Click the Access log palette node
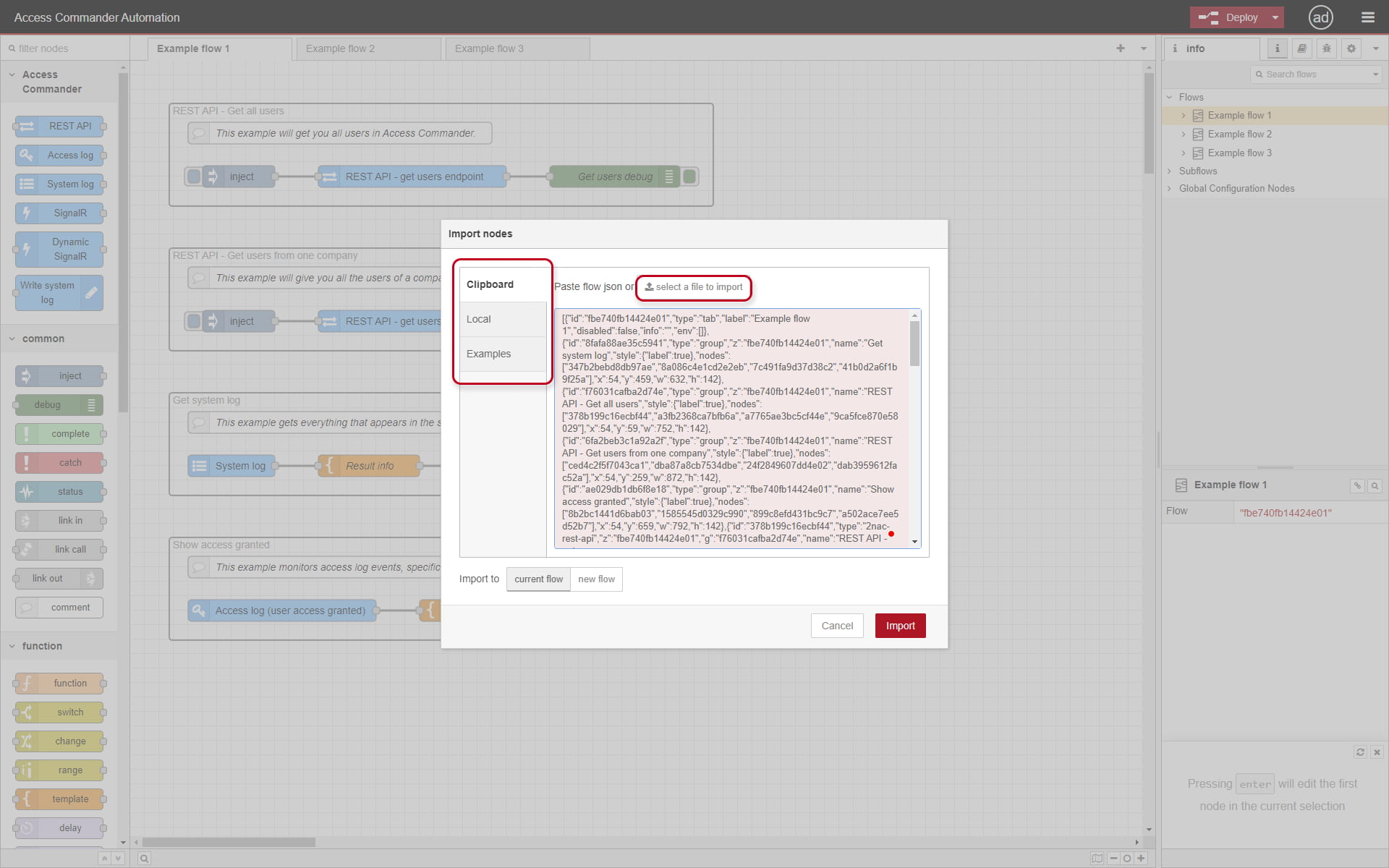Viewport: 1389px width, 868px height. 59,156
